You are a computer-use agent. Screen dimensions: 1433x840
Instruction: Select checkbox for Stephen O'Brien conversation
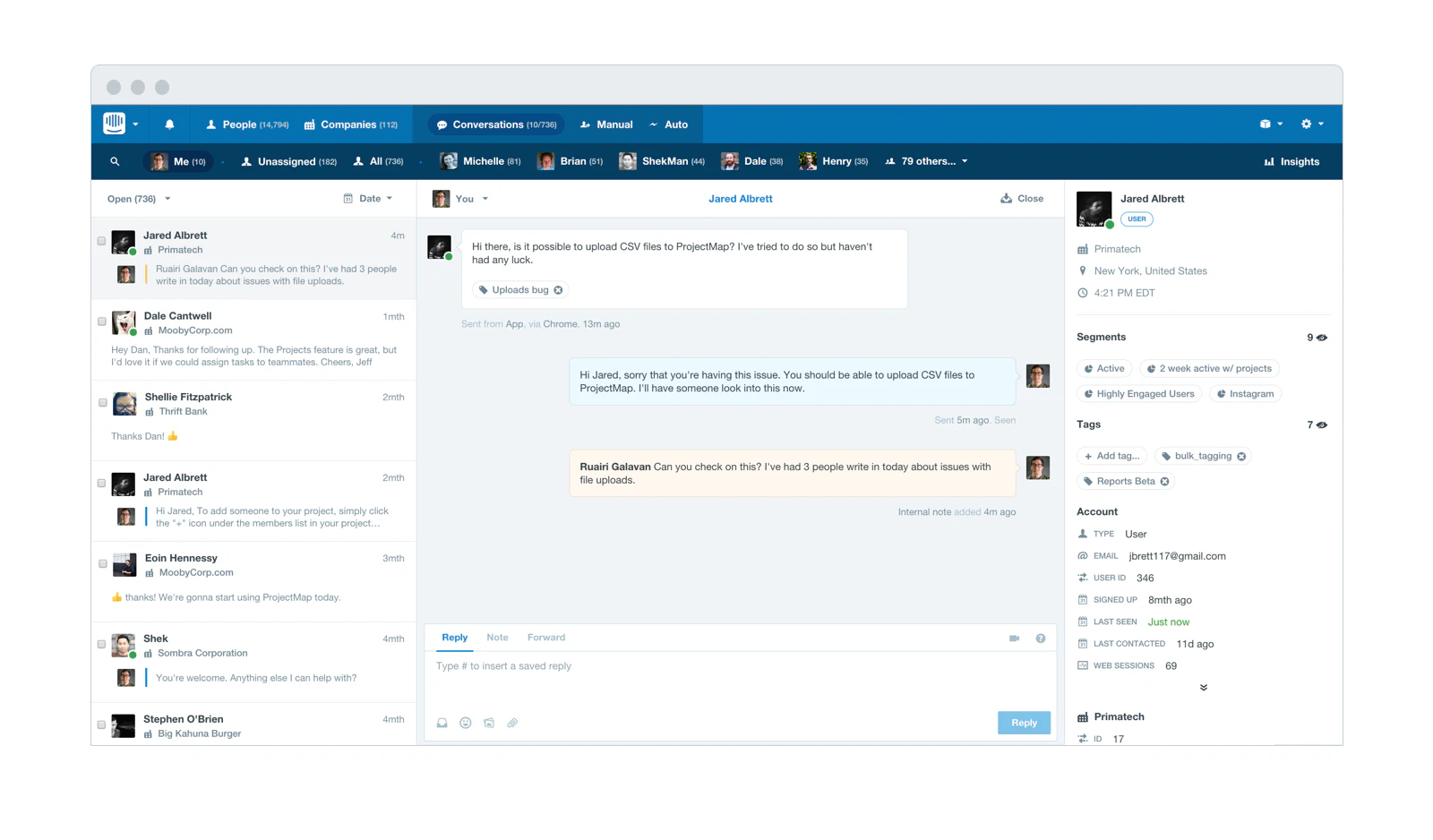101,725
